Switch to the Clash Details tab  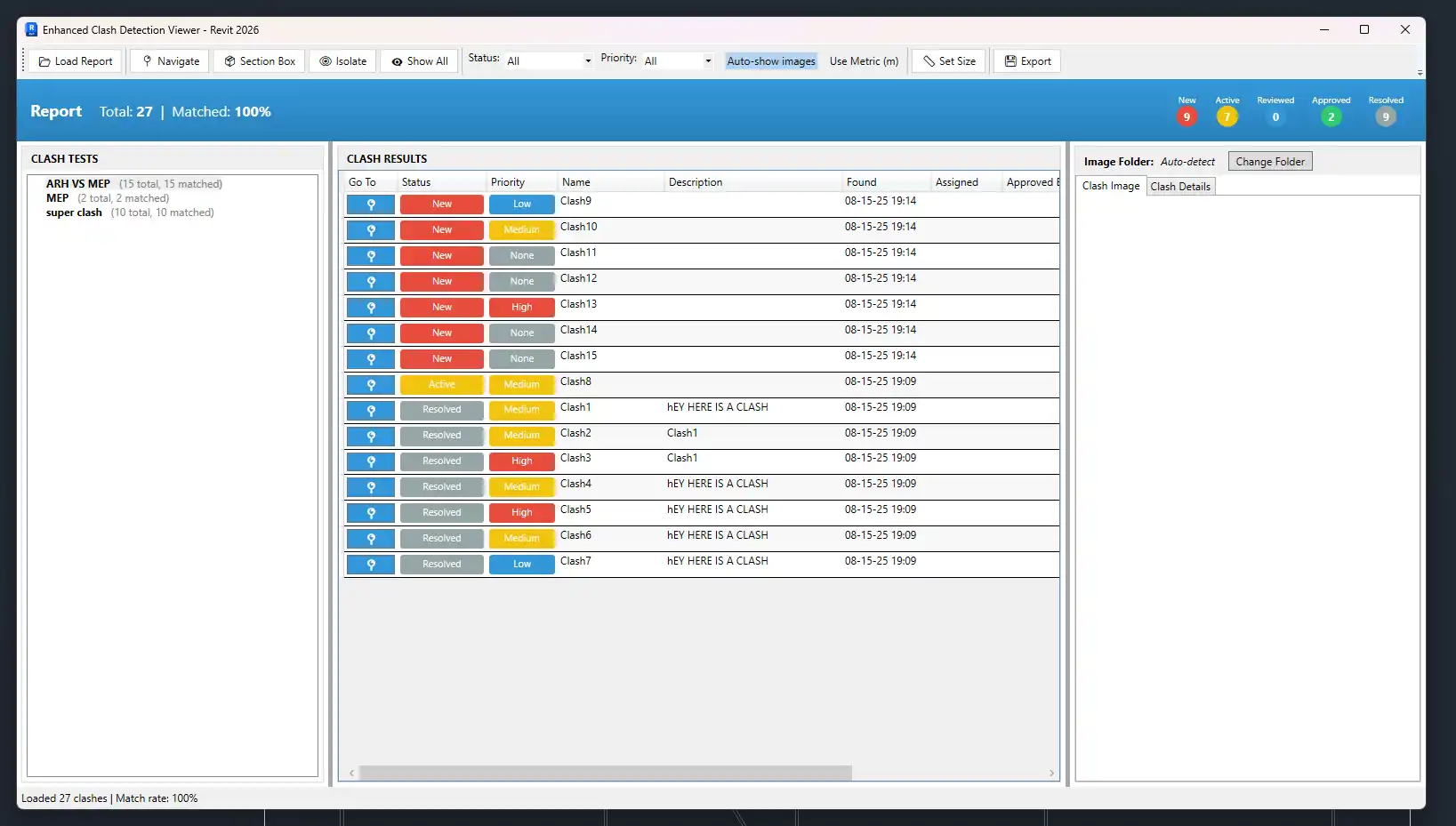click(x=1179, y=187)
